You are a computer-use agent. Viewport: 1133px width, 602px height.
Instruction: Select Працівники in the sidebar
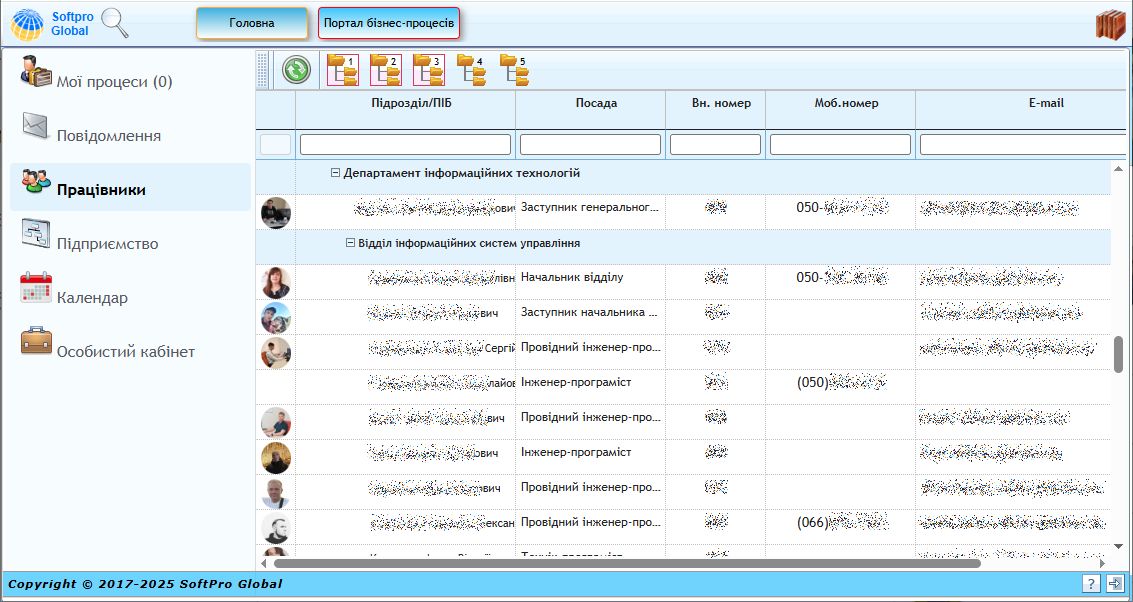click(x=130, y=187)
